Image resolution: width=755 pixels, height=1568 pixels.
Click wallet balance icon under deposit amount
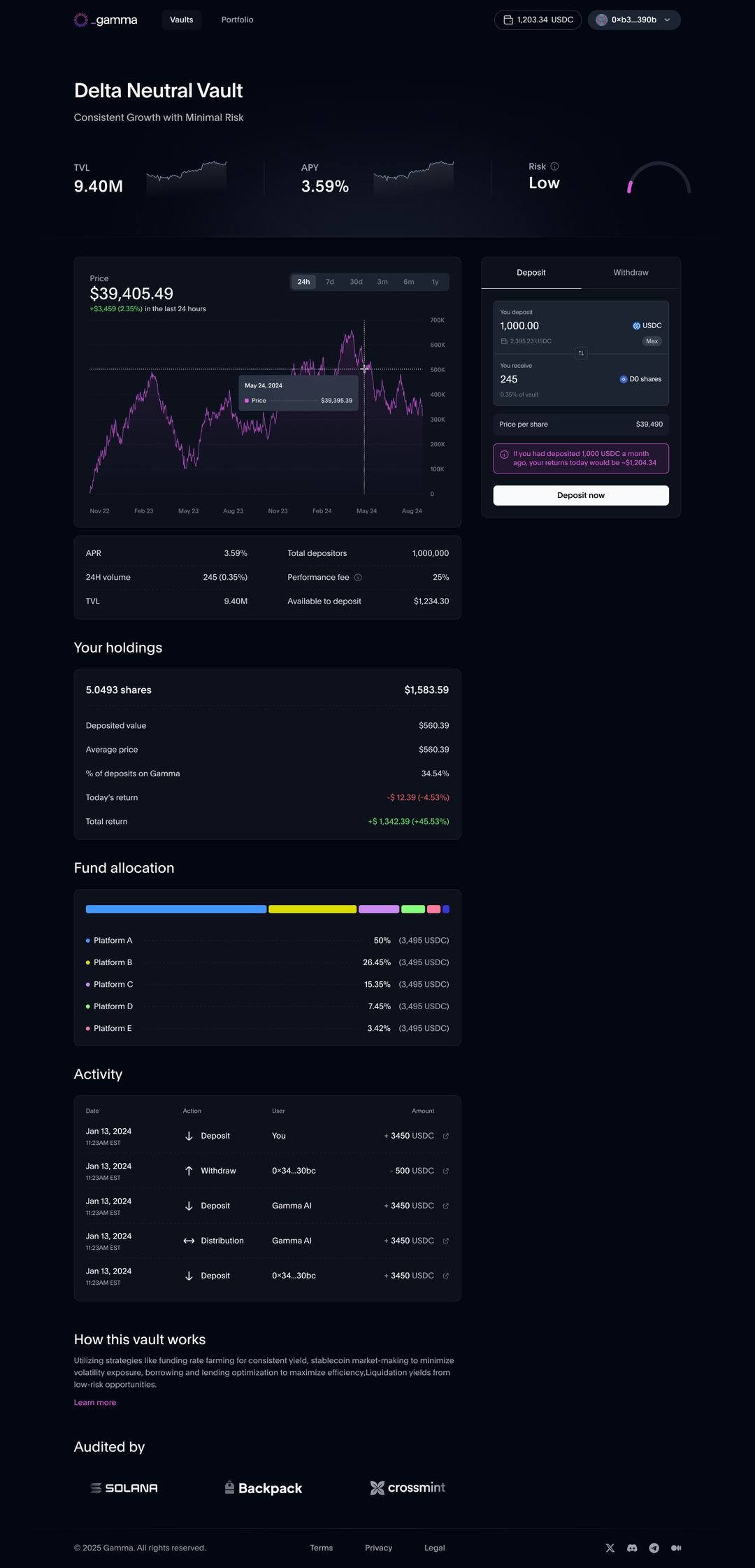click(504, 341)
